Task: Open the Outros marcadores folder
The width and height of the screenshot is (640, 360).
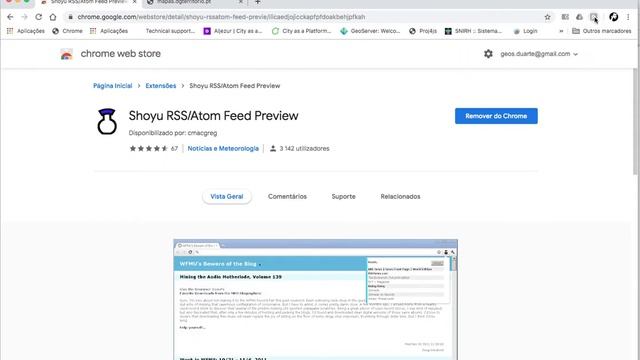Action: [602, 31]
